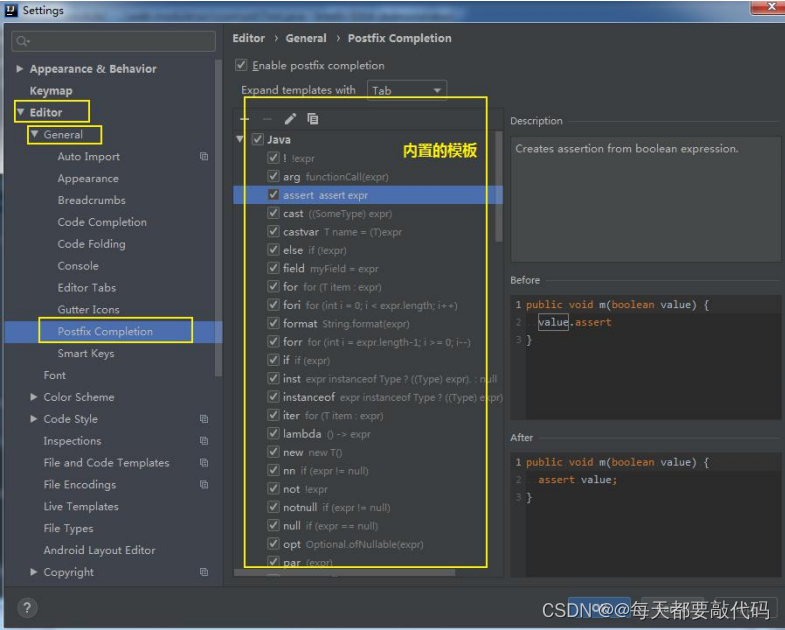Screen dimensions: 785x630
Task: Click the remove template minus icon
Action: point(267,119)
